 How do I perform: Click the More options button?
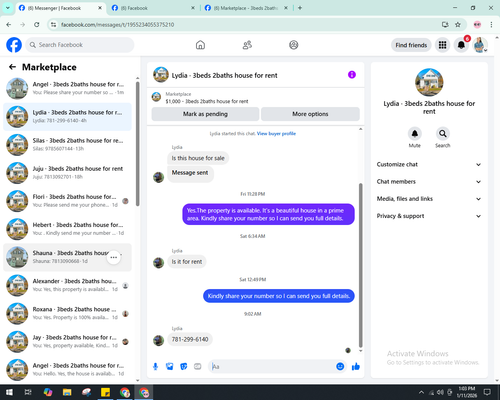[x=310, y=114]
